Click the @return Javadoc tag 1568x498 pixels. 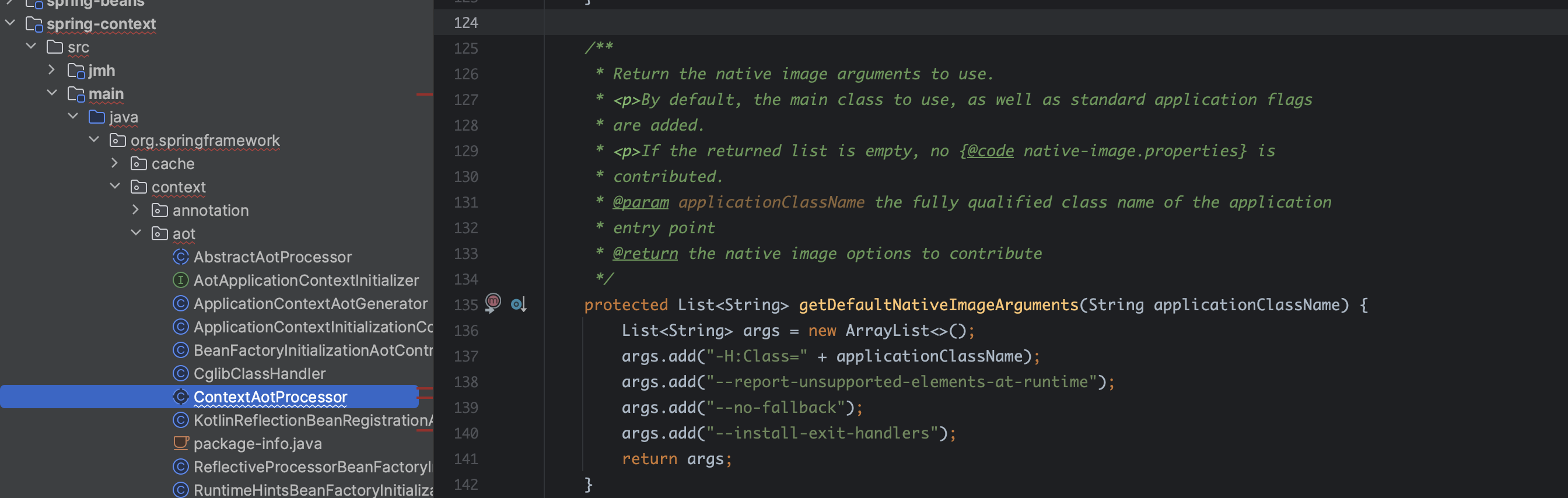click(645, 253)
